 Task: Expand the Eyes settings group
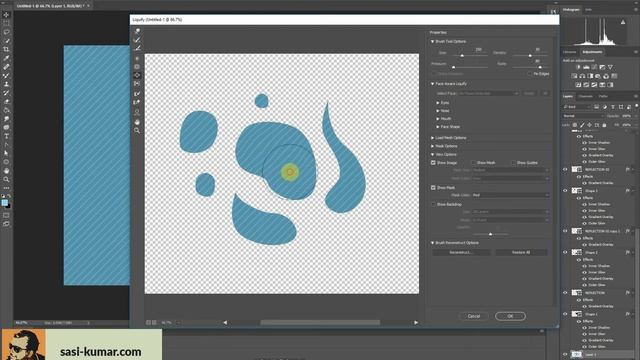tap(438, 103)
